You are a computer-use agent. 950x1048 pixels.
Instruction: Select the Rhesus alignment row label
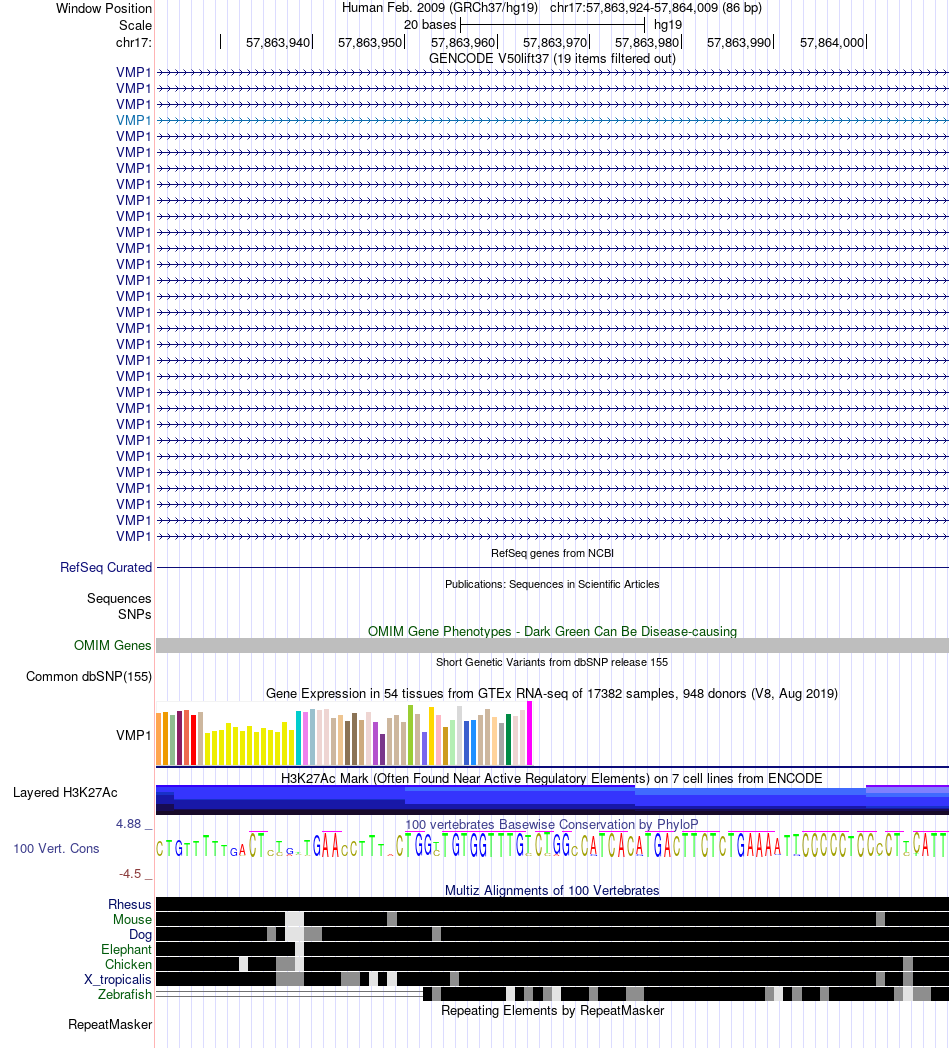(x=130, y=904)
